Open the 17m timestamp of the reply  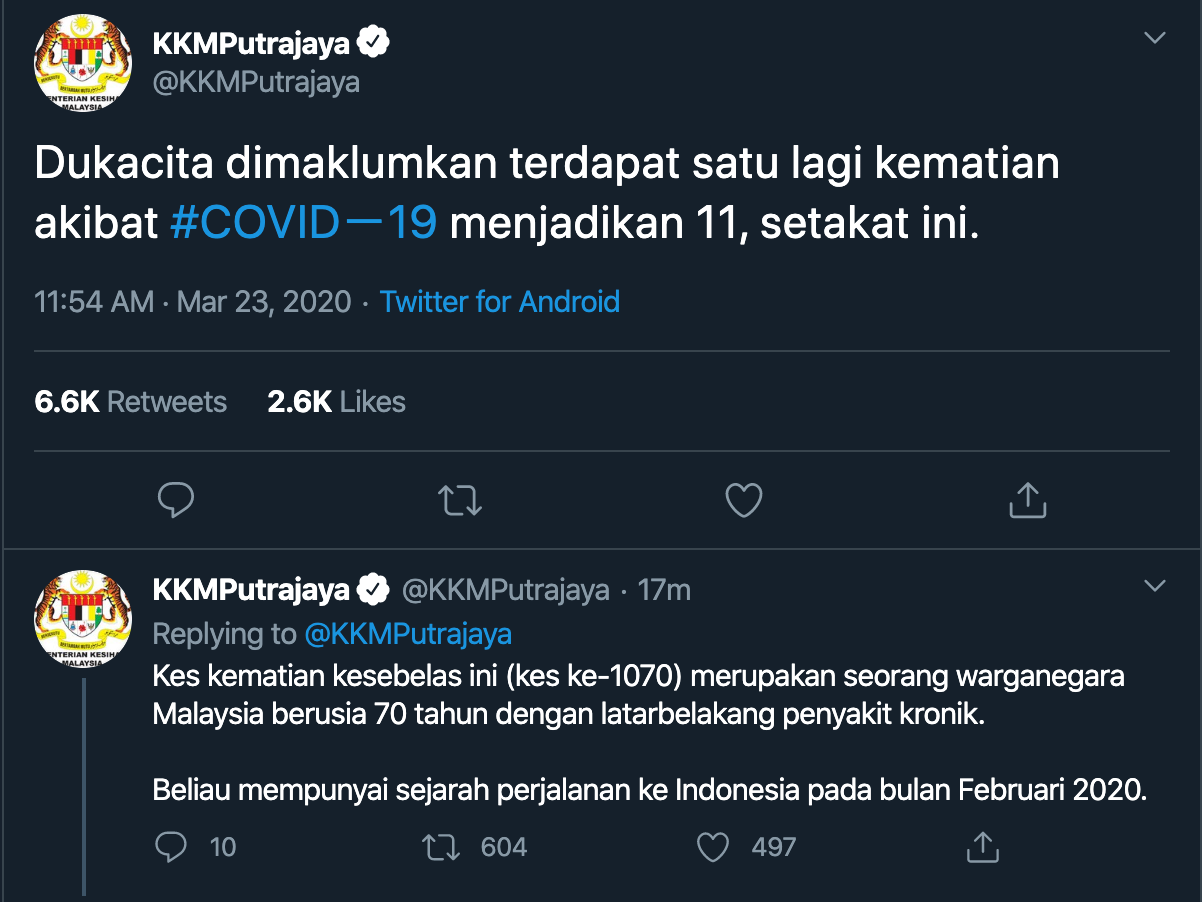click(x=664, y=590)
